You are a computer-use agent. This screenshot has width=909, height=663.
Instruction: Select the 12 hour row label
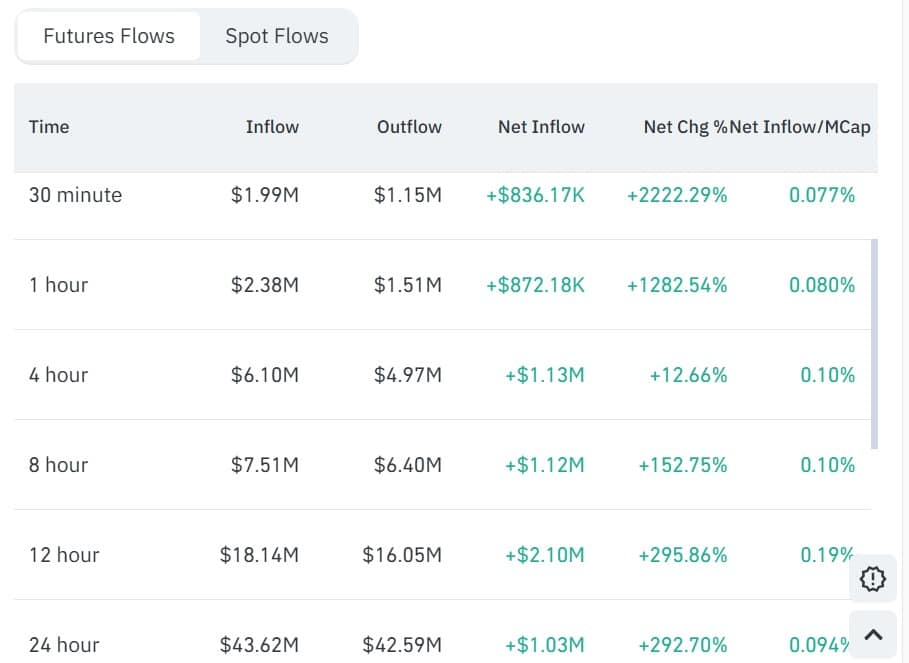(64, 555)
